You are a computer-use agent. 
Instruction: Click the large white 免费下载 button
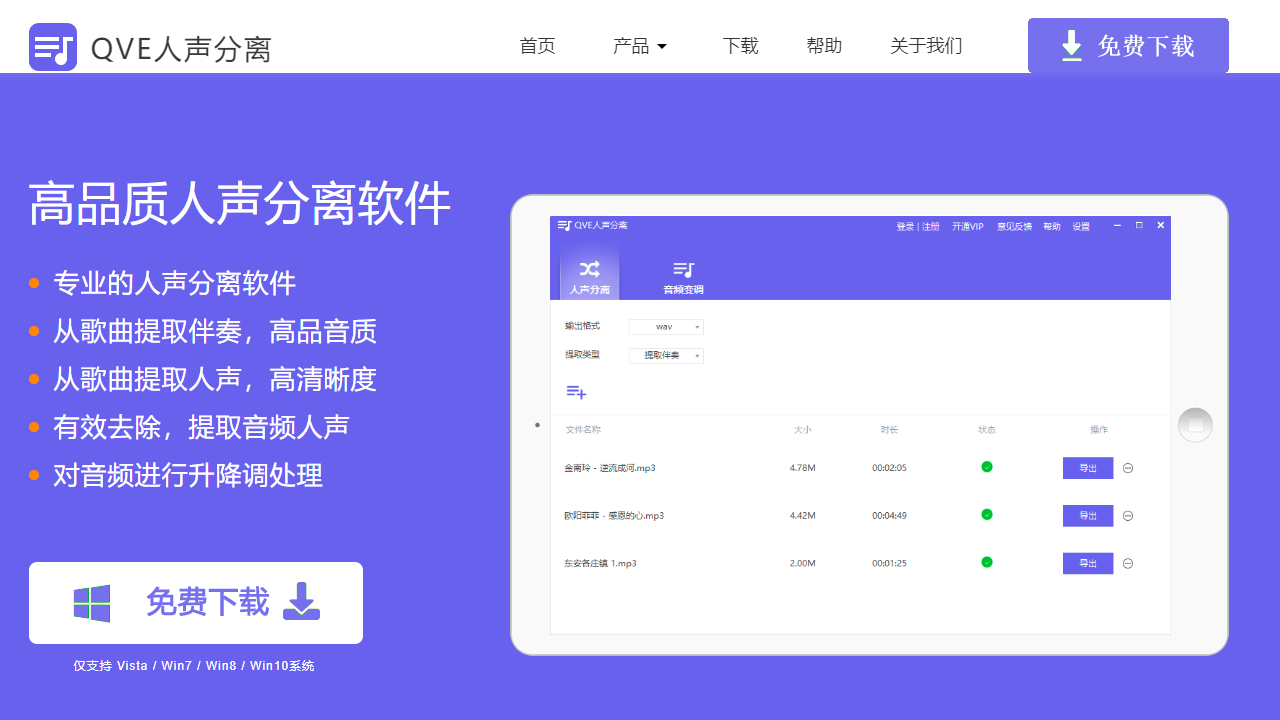196,603
